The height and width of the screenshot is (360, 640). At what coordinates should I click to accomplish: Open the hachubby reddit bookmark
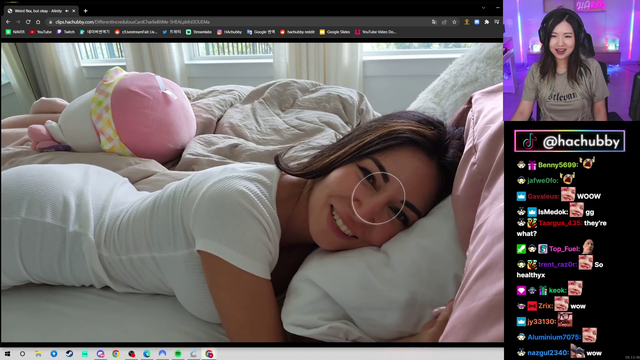(x=297, y=32)
